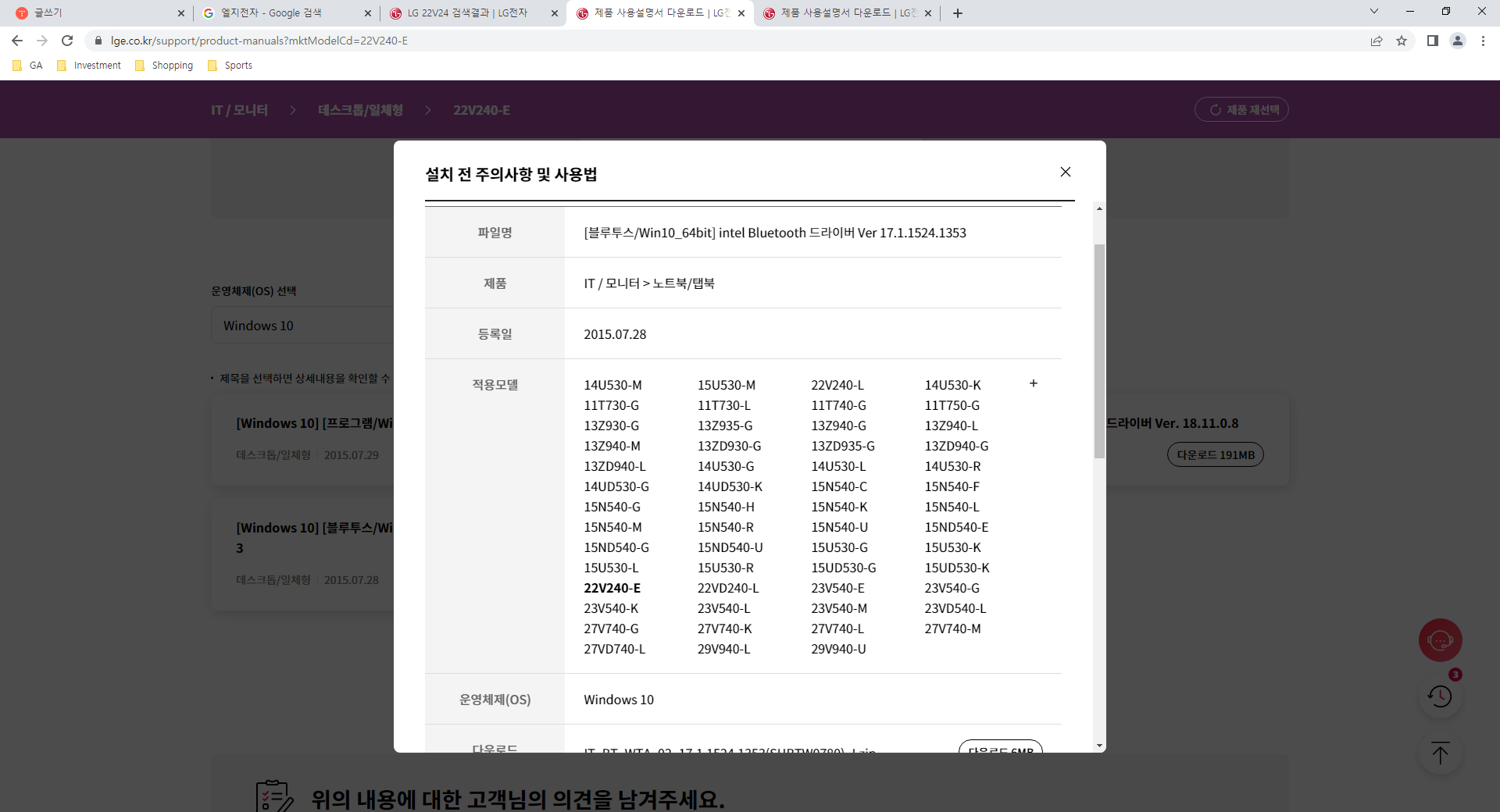Image resolution: width=1500 pixels, height=812 pixels.
Task: Close the 글쓰기 tab
Action: (x=180, y=13)
